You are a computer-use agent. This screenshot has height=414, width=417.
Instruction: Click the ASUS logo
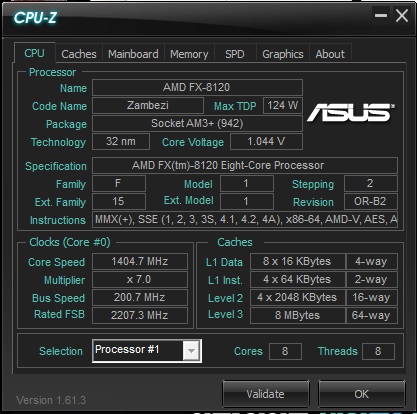point(351,112)
